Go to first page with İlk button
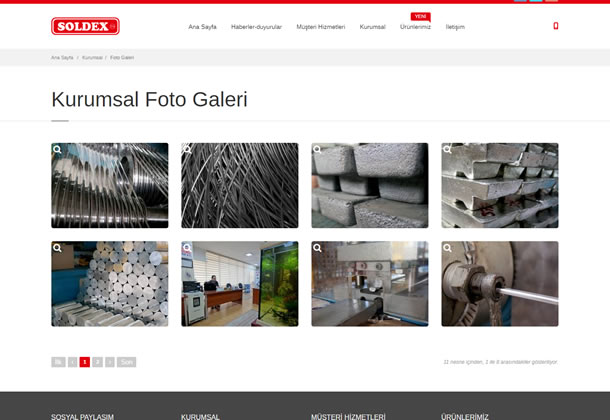 click(58, 362)
